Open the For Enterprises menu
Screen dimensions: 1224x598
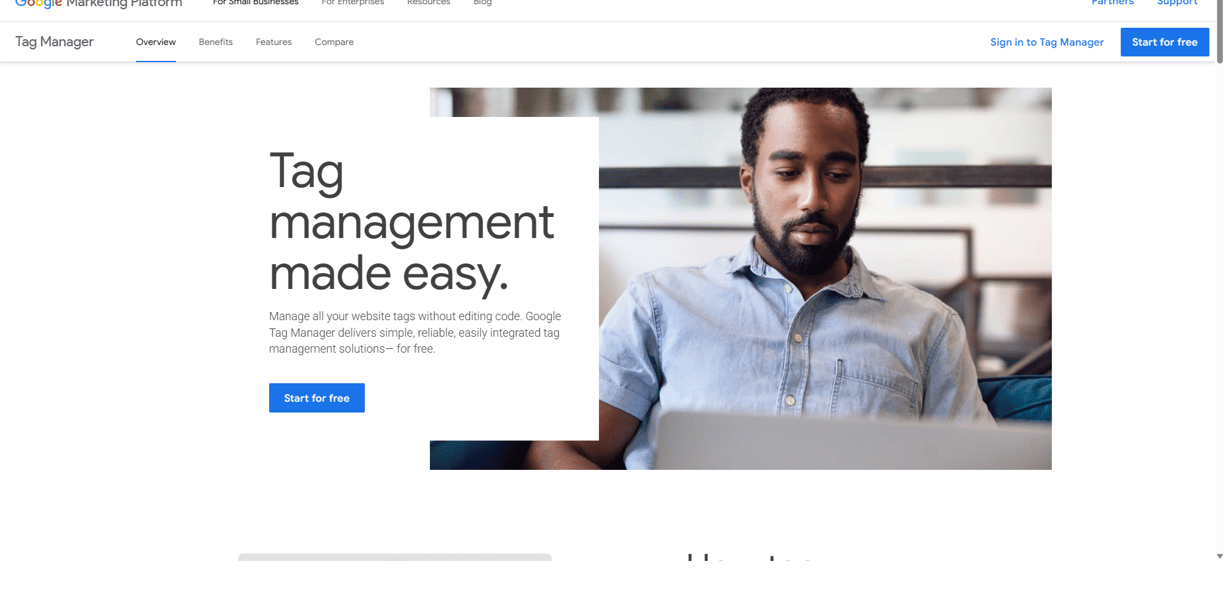352,3
